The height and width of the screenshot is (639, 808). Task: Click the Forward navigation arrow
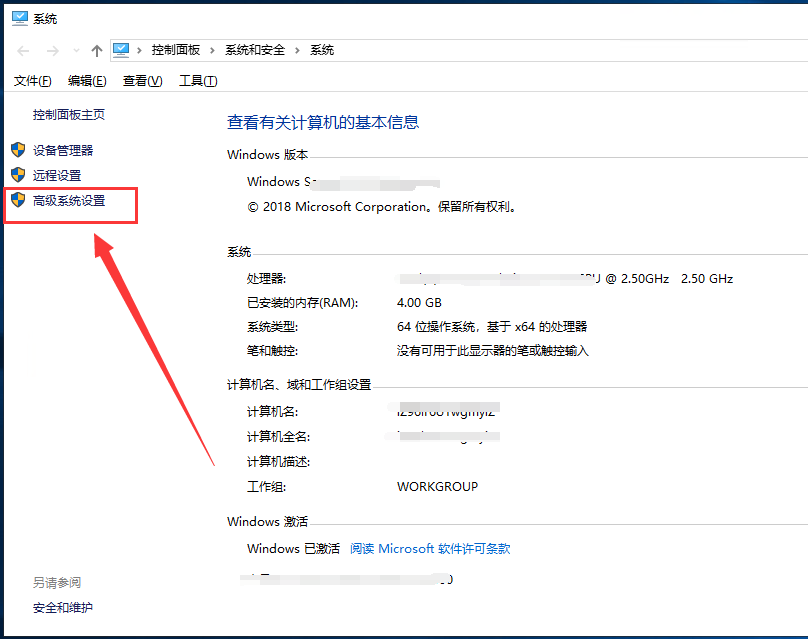52,51
